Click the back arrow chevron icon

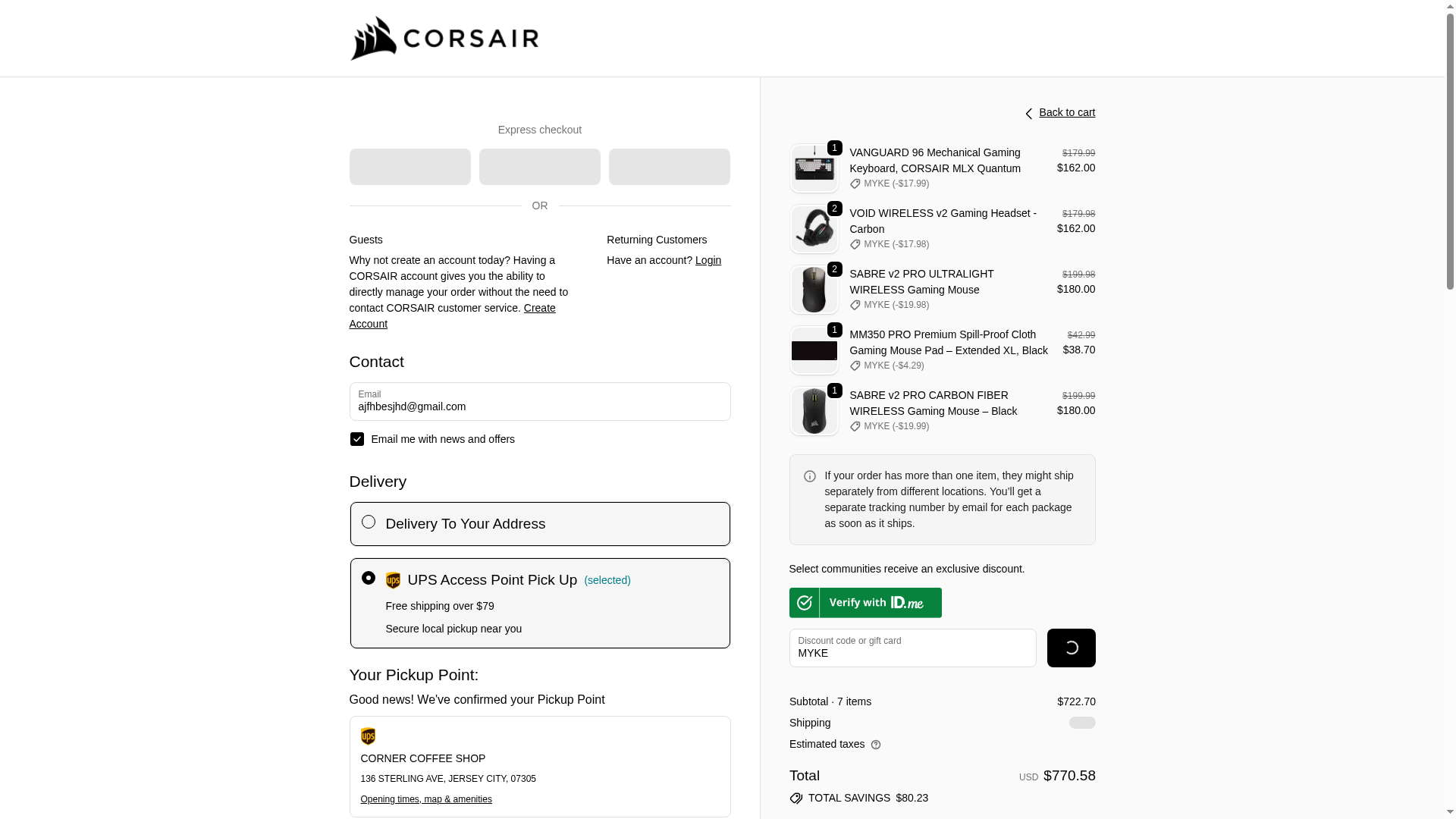[1028, 114]
